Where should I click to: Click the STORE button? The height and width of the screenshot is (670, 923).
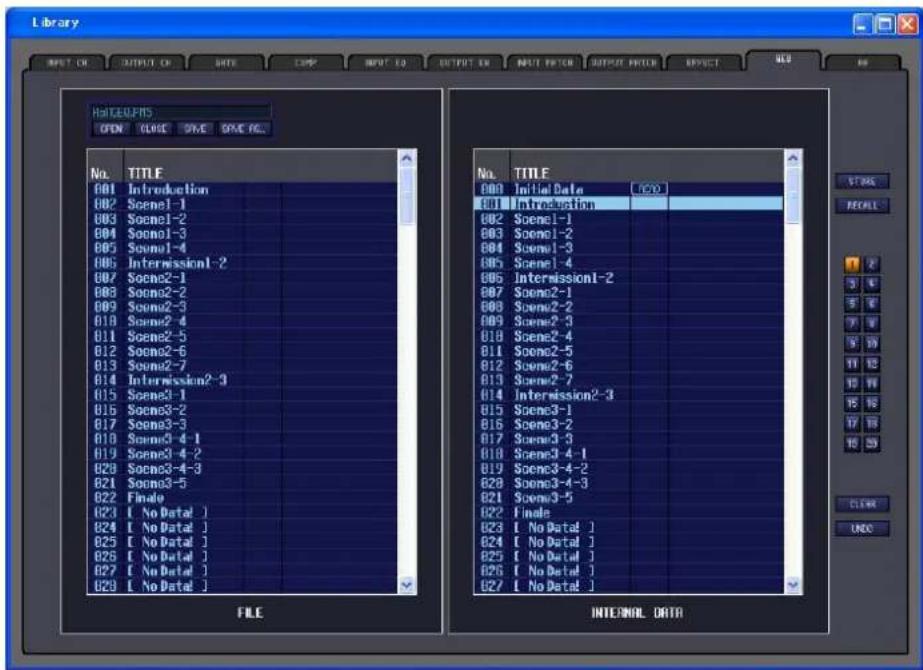tap(862, 181)
